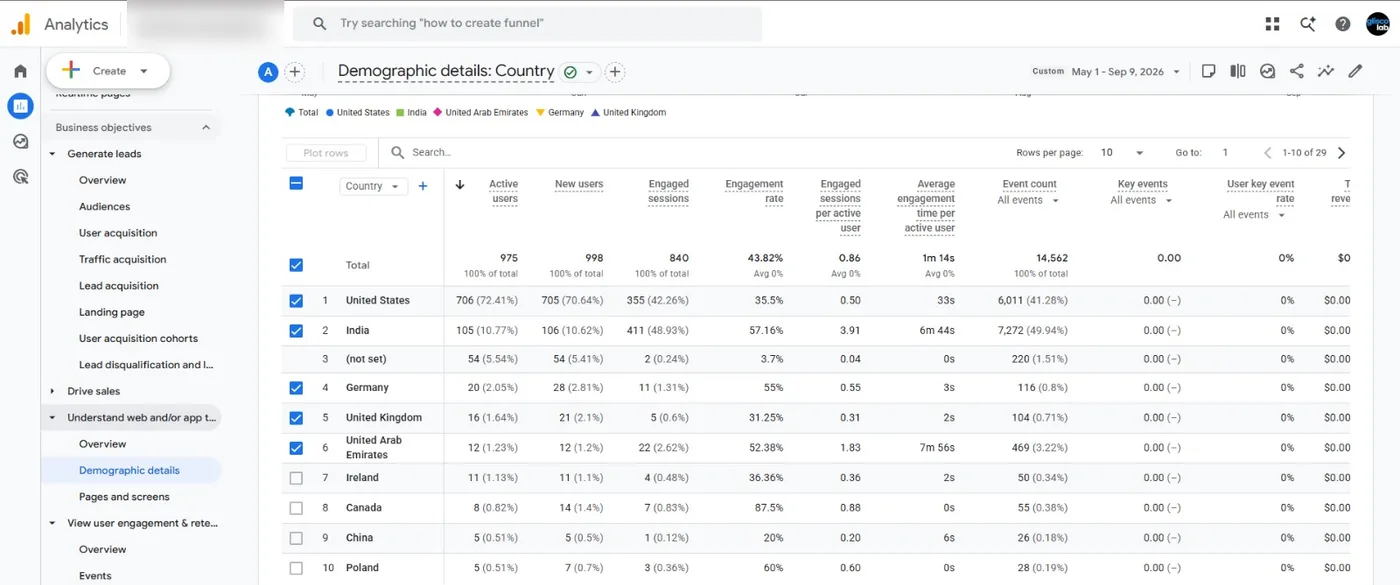This screenshot has height=585, width=1400.
Task: Click the A comparison badge
Action: point(267,71)
